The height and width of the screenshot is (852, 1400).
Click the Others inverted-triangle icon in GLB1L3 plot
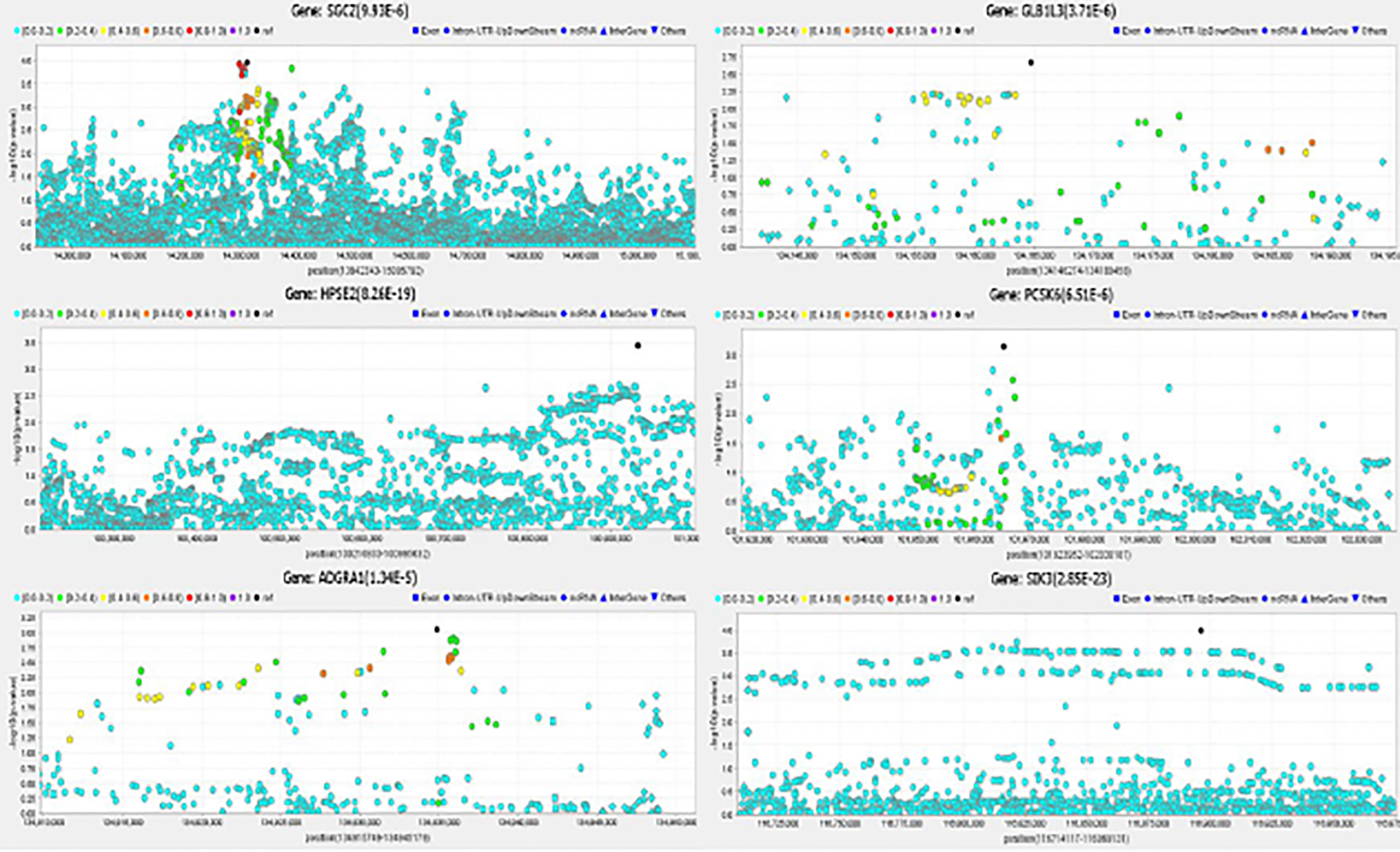[1355, 30]
